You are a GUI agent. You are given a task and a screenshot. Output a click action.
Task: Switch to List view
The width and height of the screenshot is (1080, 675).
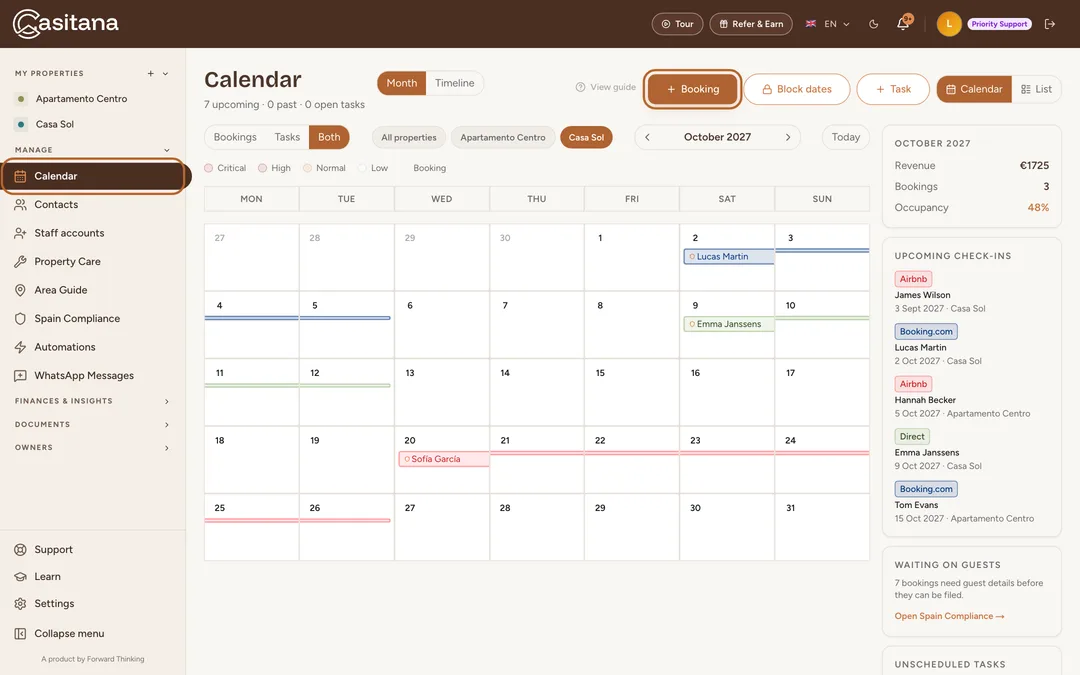(x=1037, y=90)
